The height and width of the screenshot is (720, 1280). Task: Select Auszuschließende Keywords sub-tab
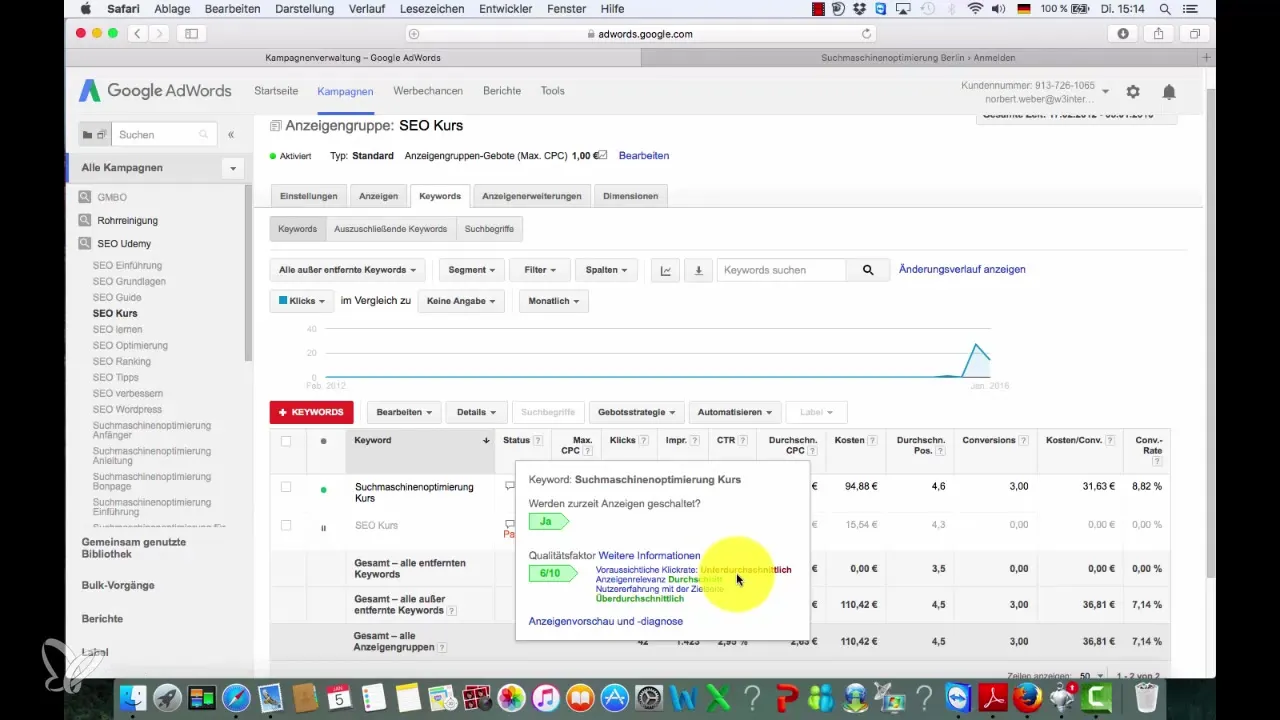391,229
